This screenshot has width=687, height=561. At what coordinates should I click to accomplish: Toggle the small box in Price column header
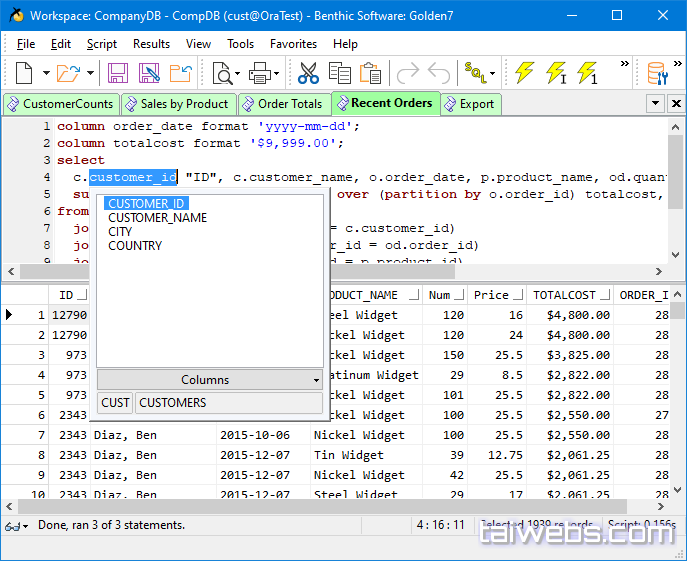[517, 296]
